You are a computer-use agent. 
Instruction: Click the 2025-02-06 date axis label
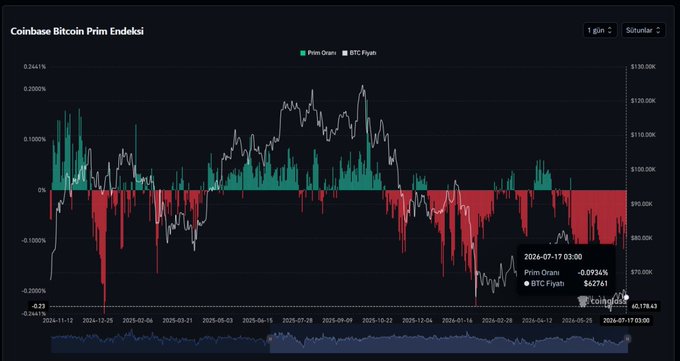137,320
